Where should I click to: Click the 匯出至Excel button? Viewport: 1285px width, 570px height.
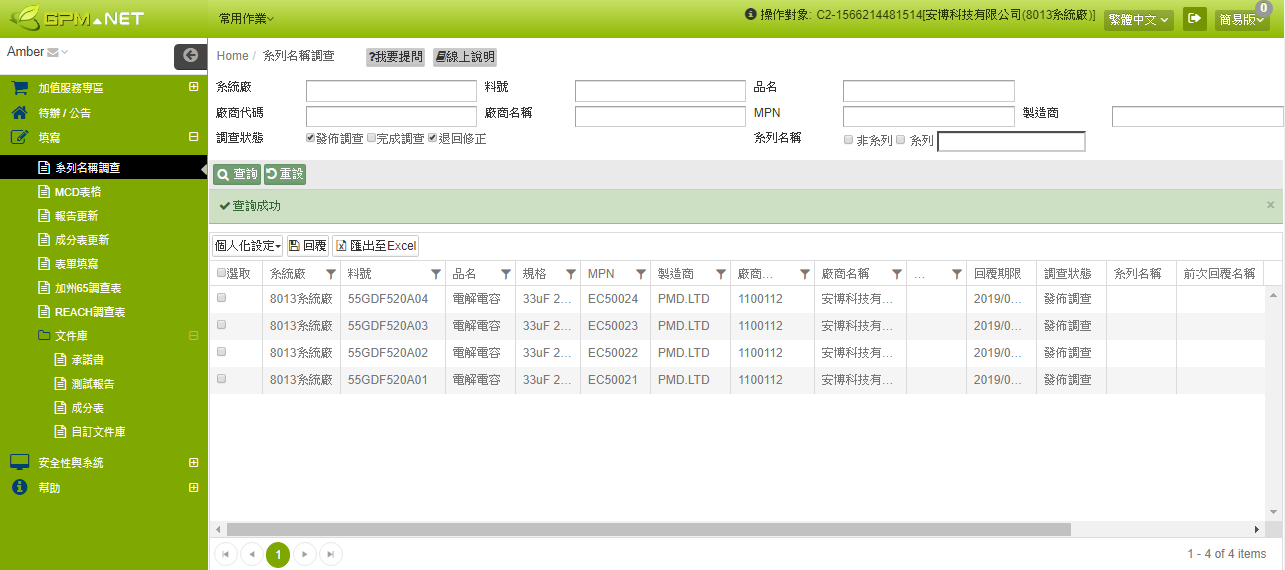click(376, 246)
